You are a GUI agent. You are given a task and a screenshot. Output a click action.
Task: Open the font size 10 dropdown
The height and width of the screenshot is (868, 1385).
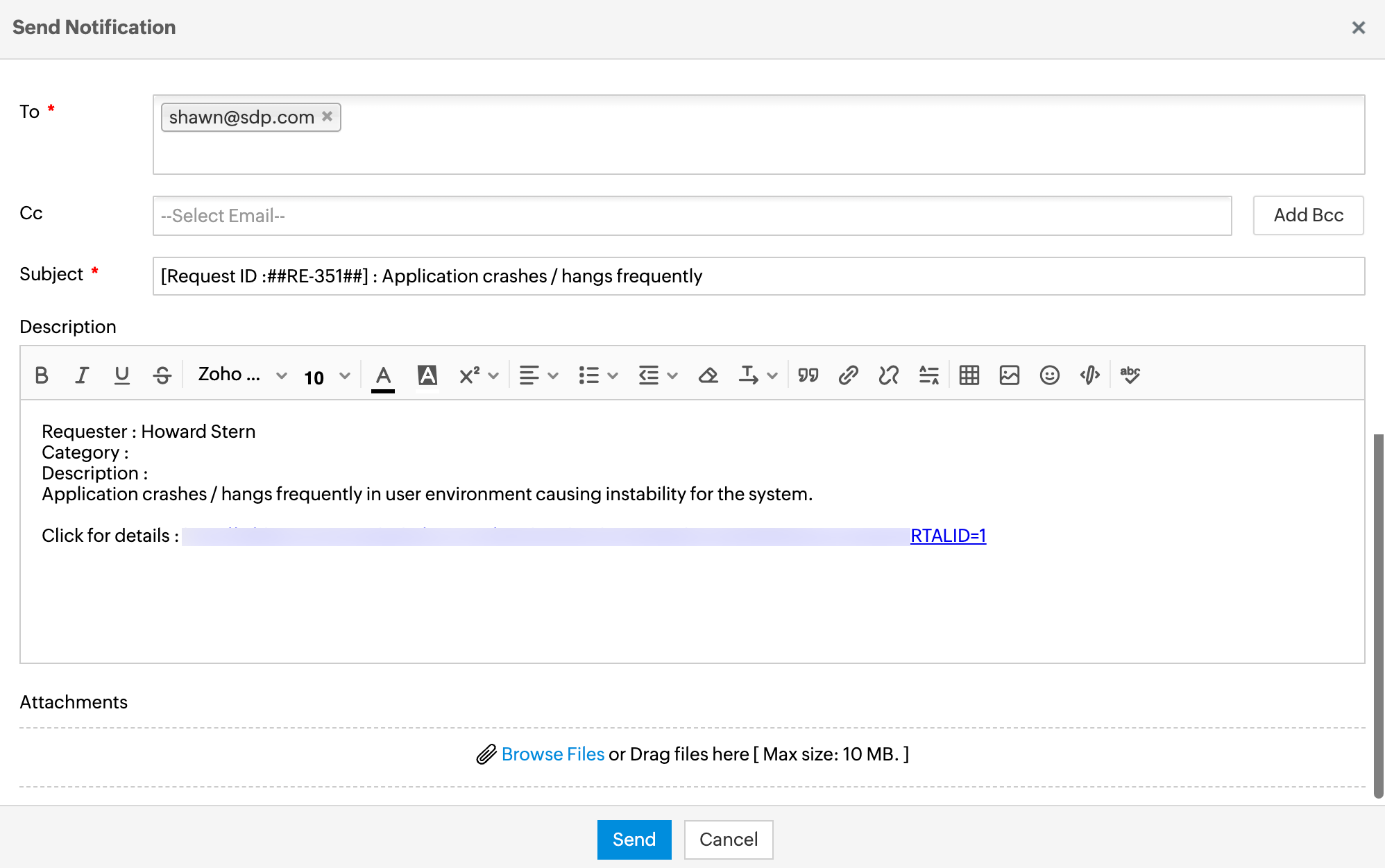pyautogui.click(x=327, y=375)
